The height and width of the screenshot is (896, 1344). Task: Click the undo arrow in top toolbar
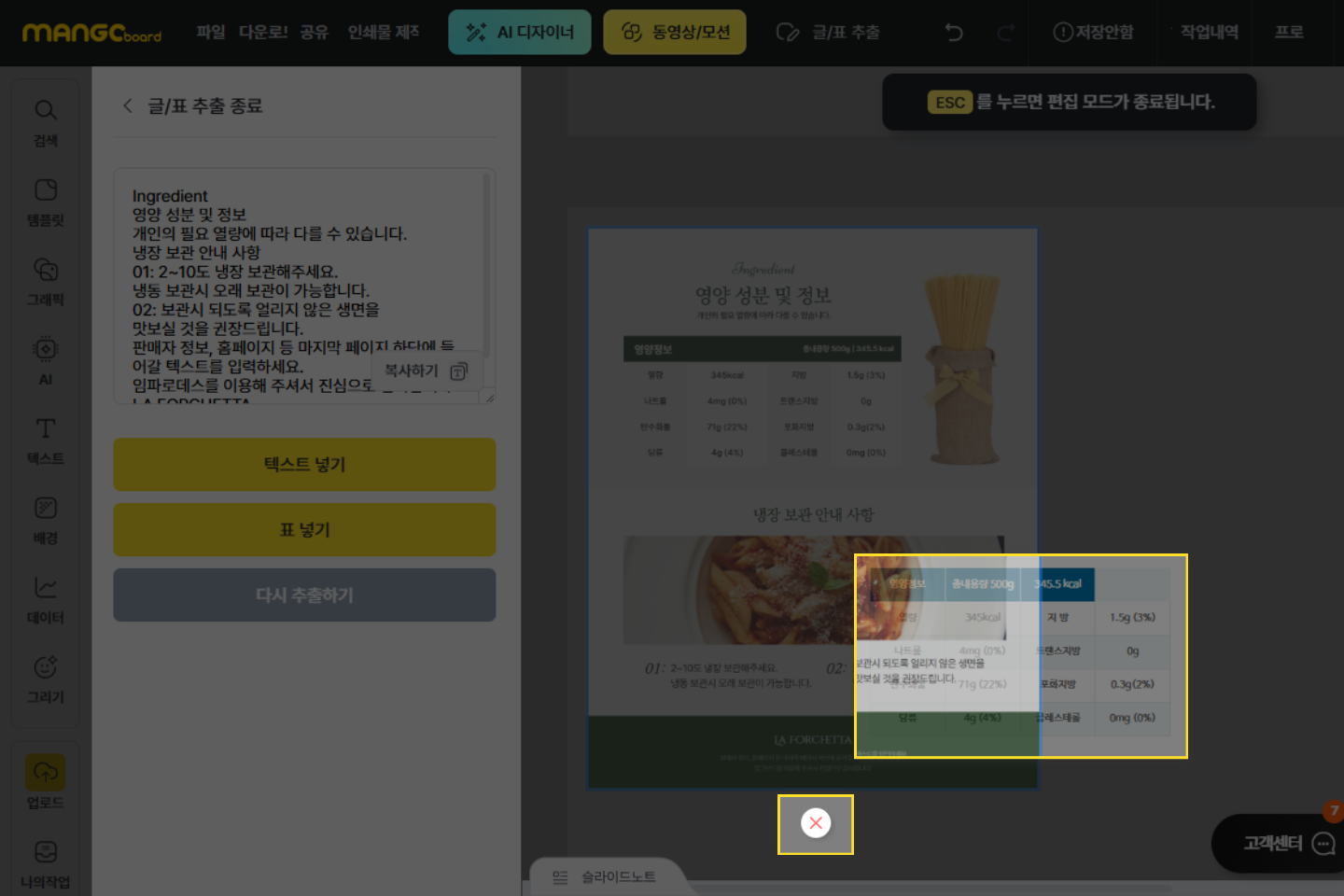coord(953,33)
